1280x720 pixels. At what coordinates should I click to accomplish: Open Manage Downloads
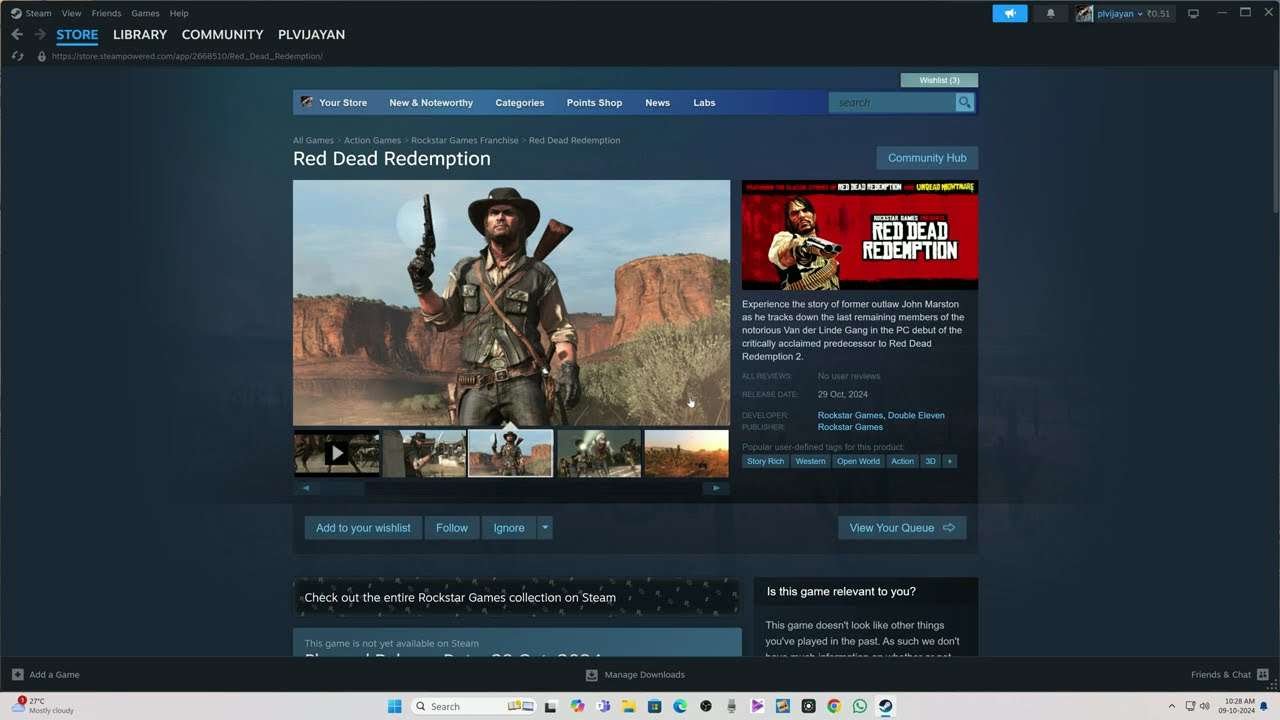point(635,674)
